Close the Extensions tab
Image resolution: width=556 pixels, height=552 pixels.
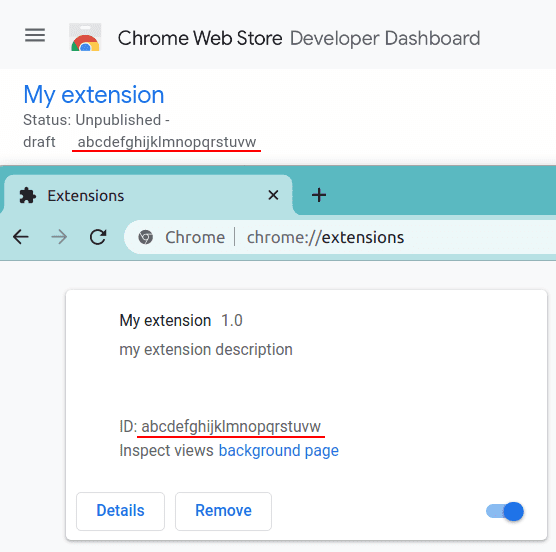[273, 195]
